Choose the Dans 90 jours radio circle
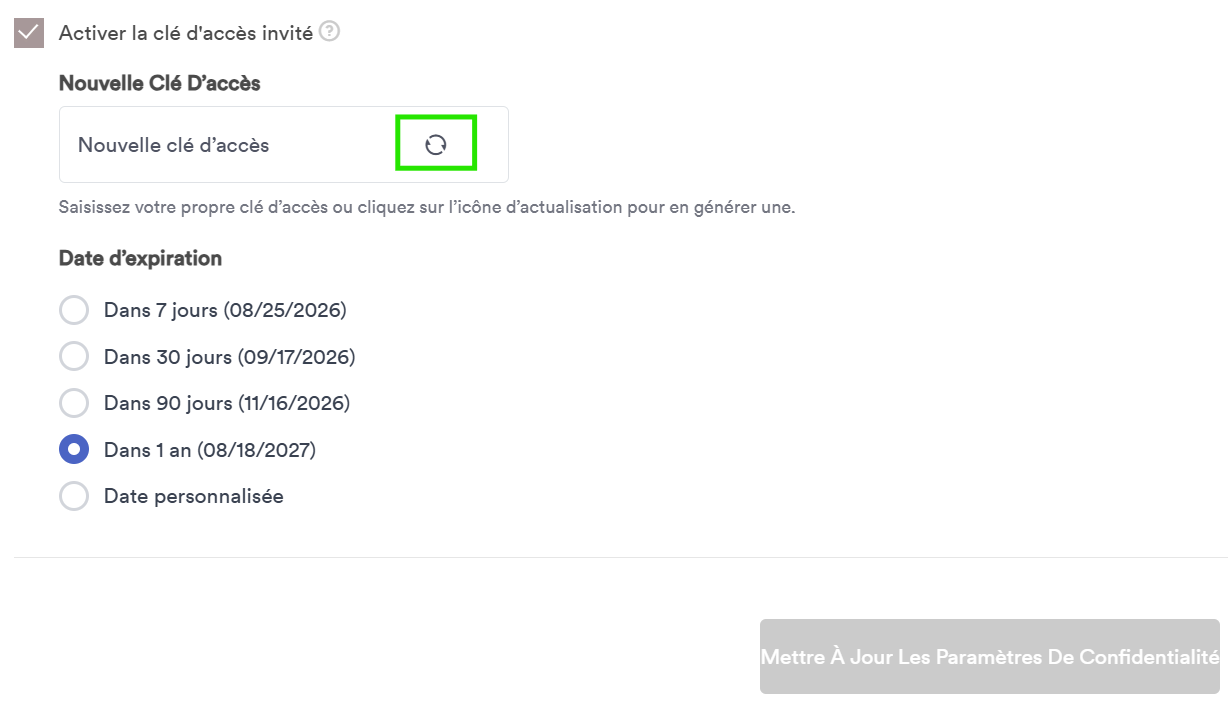Screen dimensions: 1228x703 point(74,403)
